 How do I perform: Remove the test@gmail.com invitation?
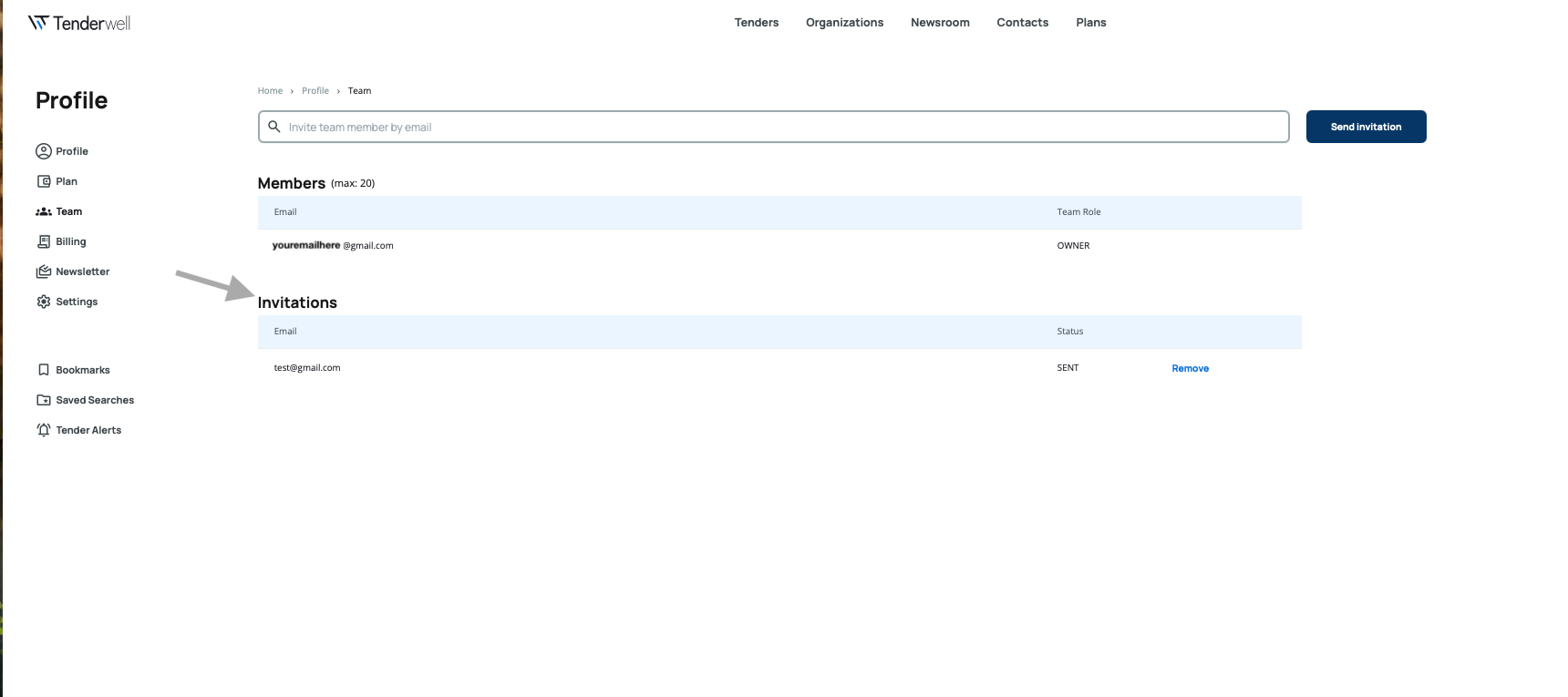[1190, 369]
